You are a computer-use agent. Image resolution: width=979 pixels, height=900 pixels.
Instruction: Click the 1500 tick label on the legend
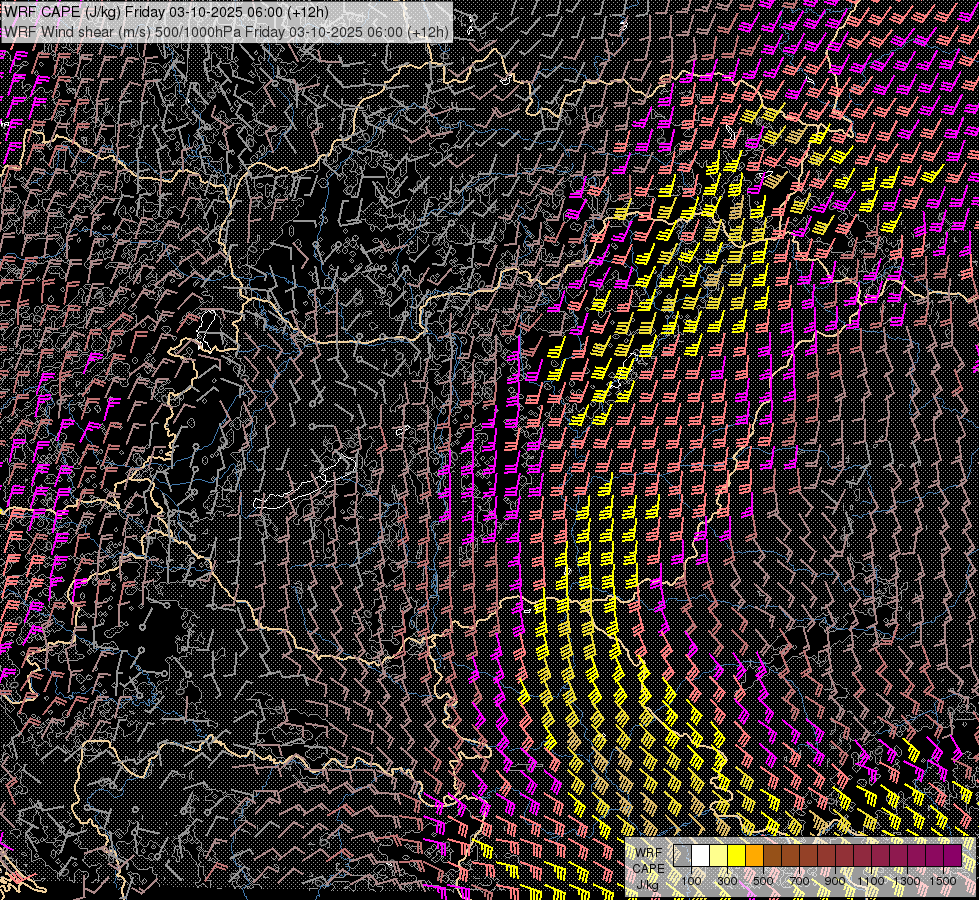[x=944, y=880]
